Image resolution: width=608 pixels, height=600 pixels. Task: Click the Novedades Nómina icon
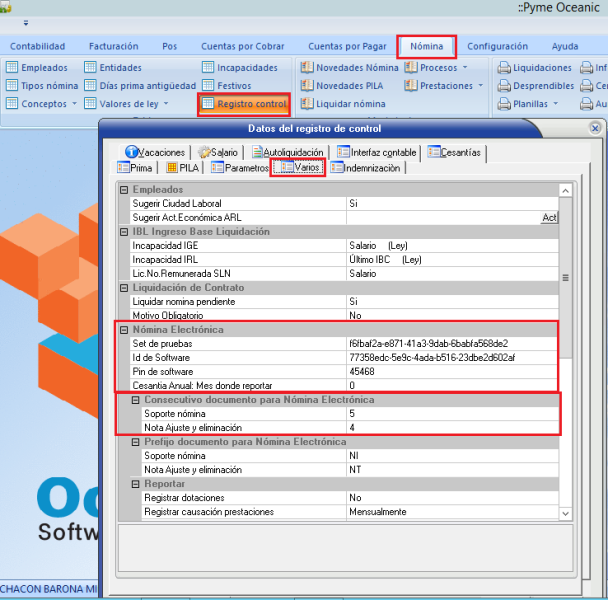[x=308, y=68]
